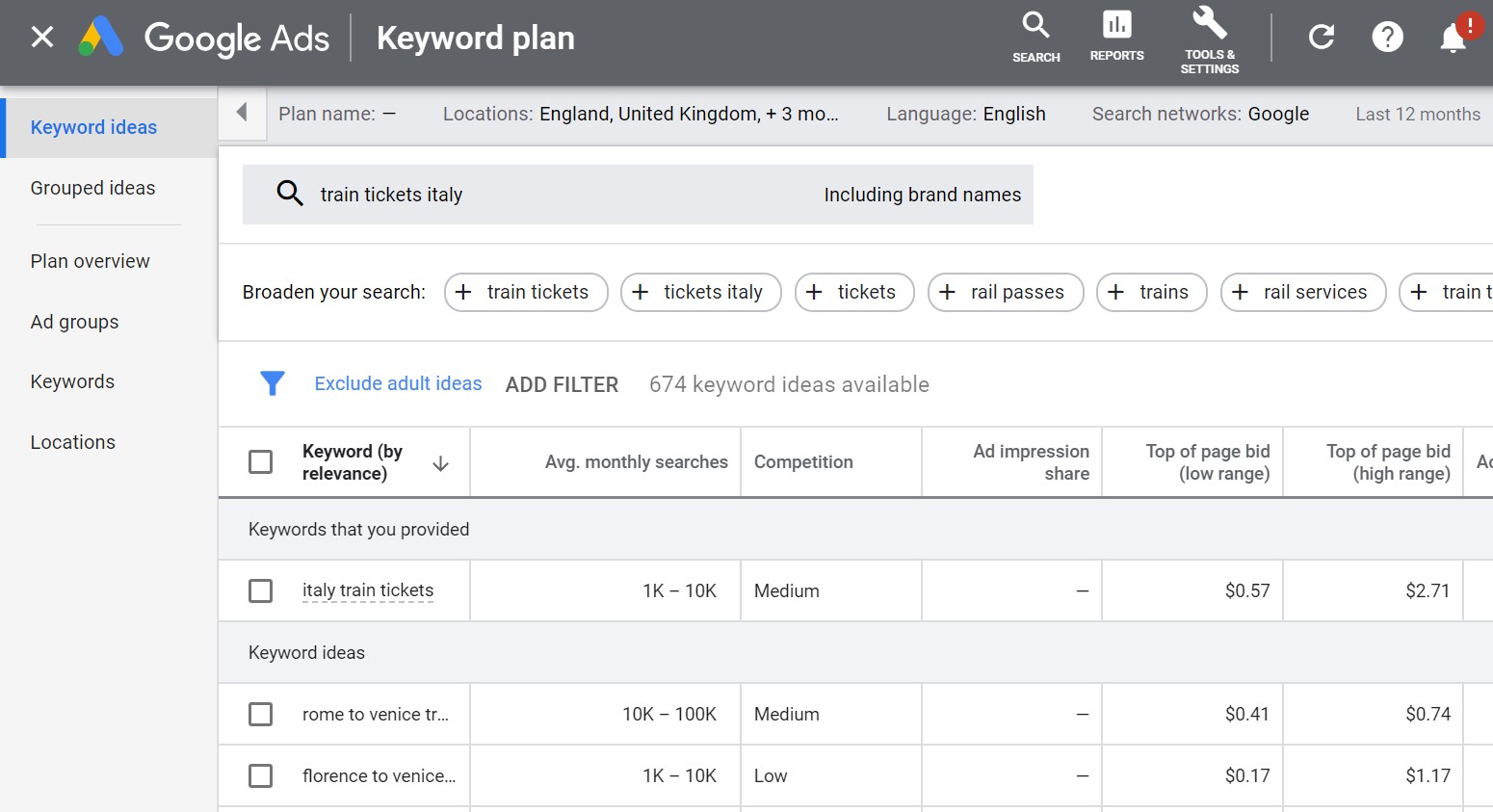The height and width of the screenshot is (812, 1493).
Task: Open the notifications bell with alert badge
Action: (1453, 36)
